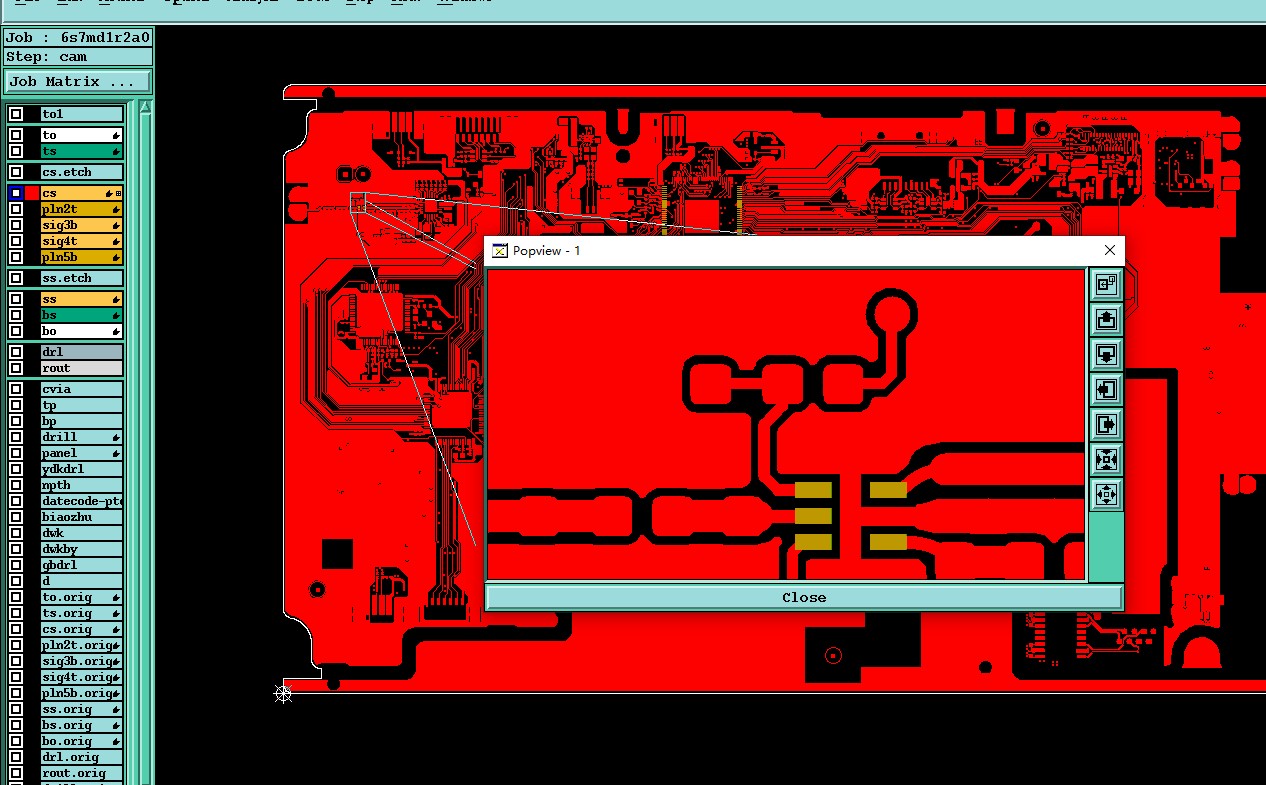Toggle the checkbox for the ts layer
Screen dimensions: 1266x785
tap(16, 151)
